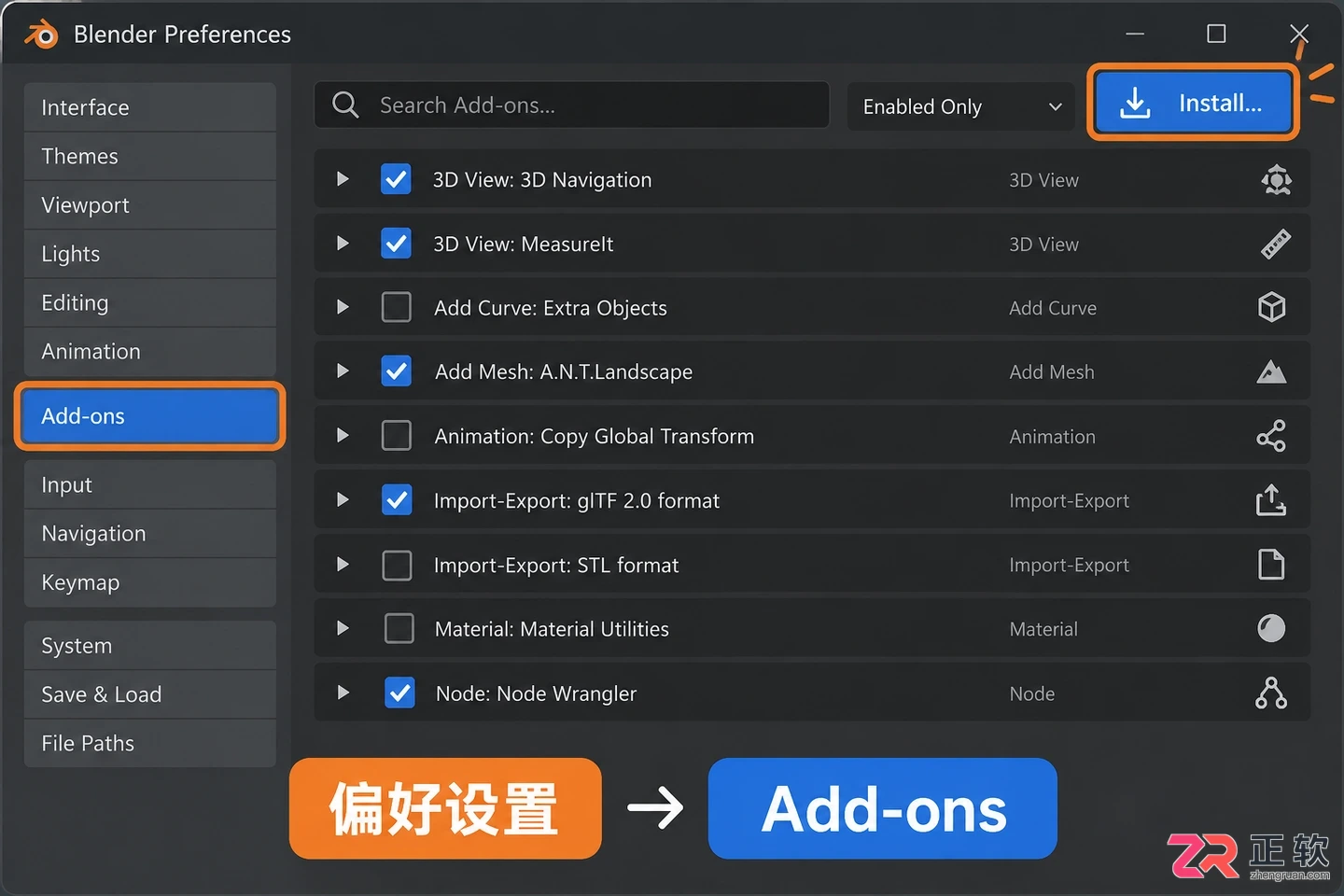Enable the STL format add-on checkbox
The width and height of the screenshot is (1344, 896).
coord(398,565)
